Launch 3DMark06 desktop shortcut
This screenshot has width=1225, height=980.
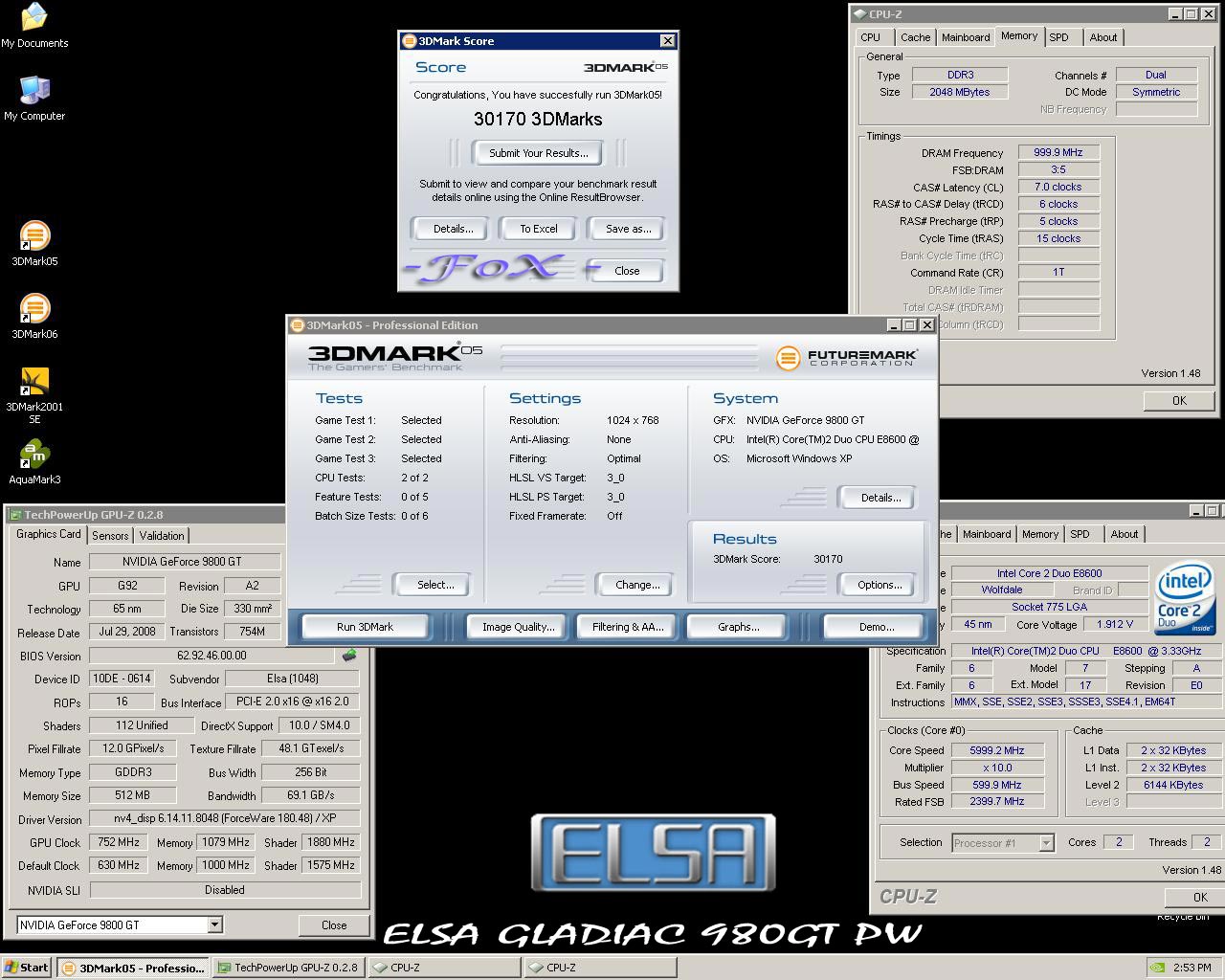(34, 316)
